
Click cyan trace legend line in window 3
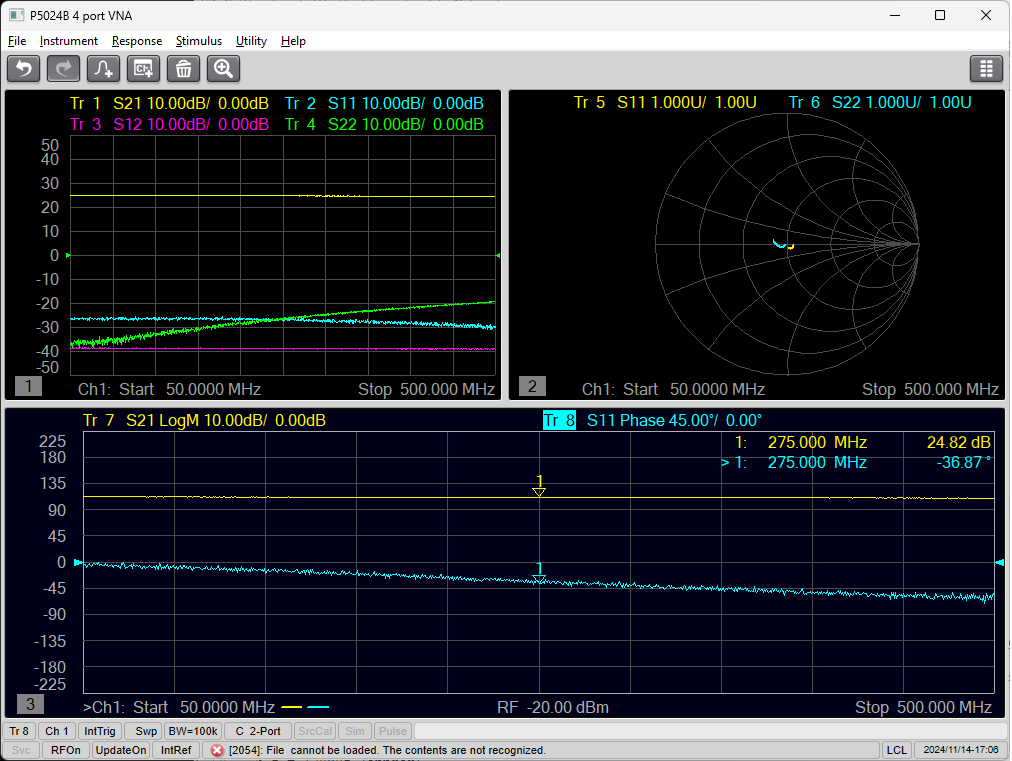pos(318,707)
